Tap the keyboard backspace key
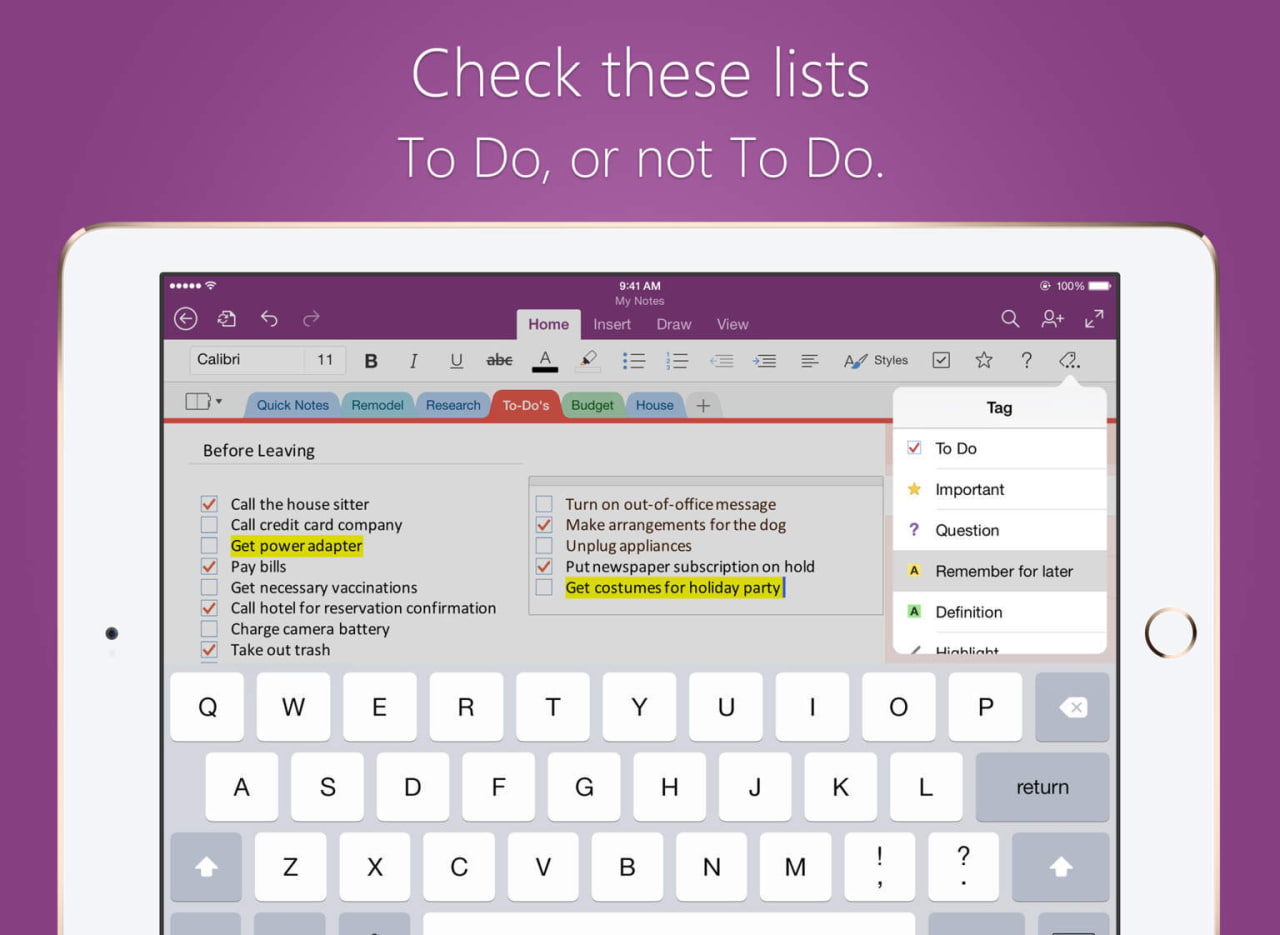The height and width of the screenshot is (935, 1280). point(1072,707)
